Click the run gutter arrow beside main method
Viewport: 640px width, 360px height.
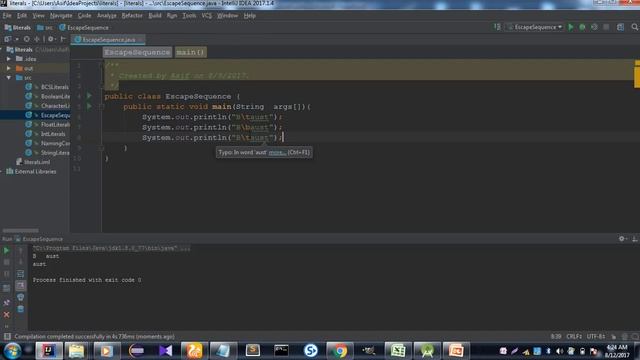click(x=89, y=106)
